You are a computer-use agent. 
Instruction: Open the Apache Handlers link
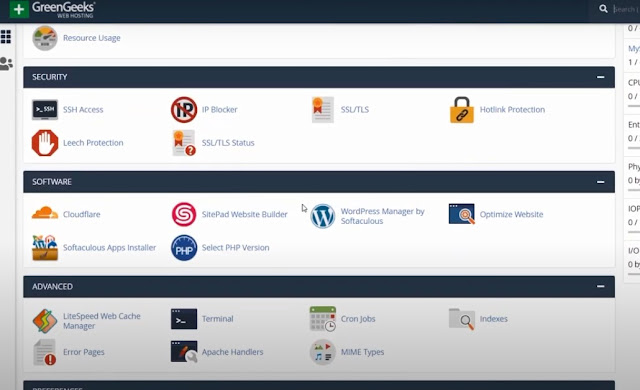pos(232,352)
